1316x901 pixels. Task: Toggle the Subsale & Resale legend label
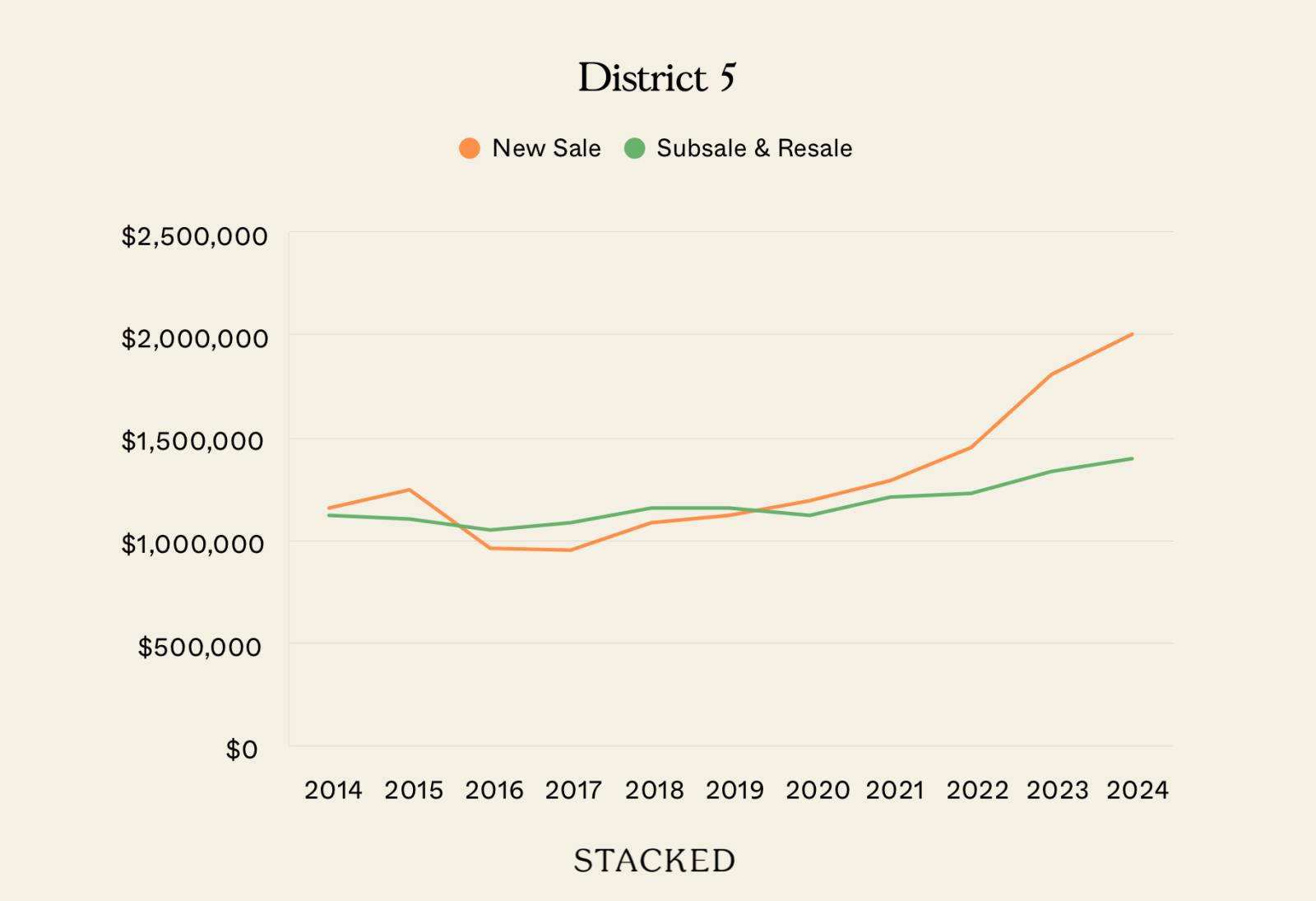(x=754, y=148)
